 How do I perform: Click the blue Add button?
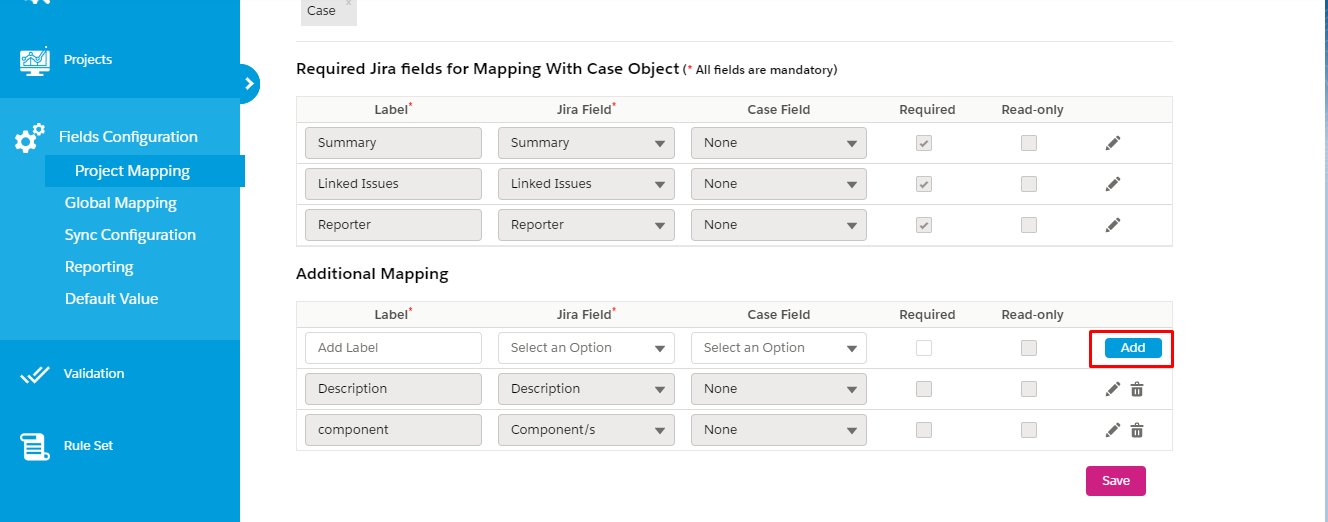1133,348
